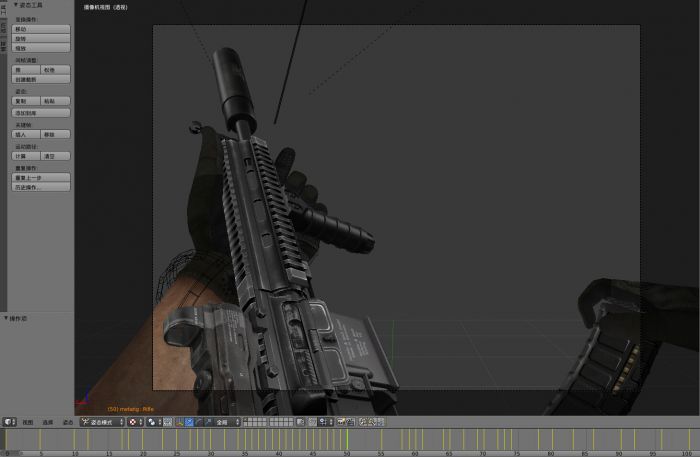Toggle the manipulate pivot-only icon beside pivot dropdown

167,422
